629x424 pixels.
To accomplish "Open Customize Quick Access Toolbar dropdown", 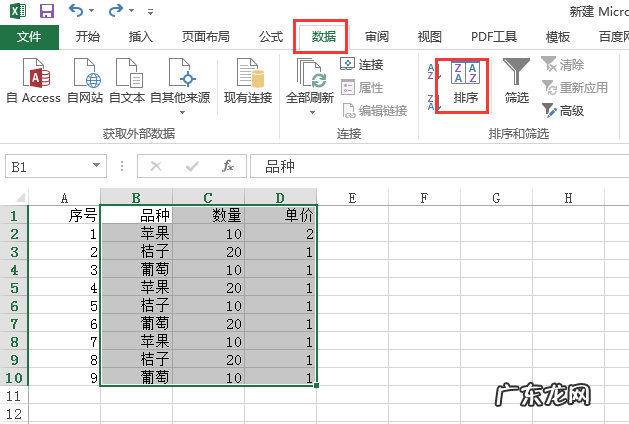I will coord(150,12).
